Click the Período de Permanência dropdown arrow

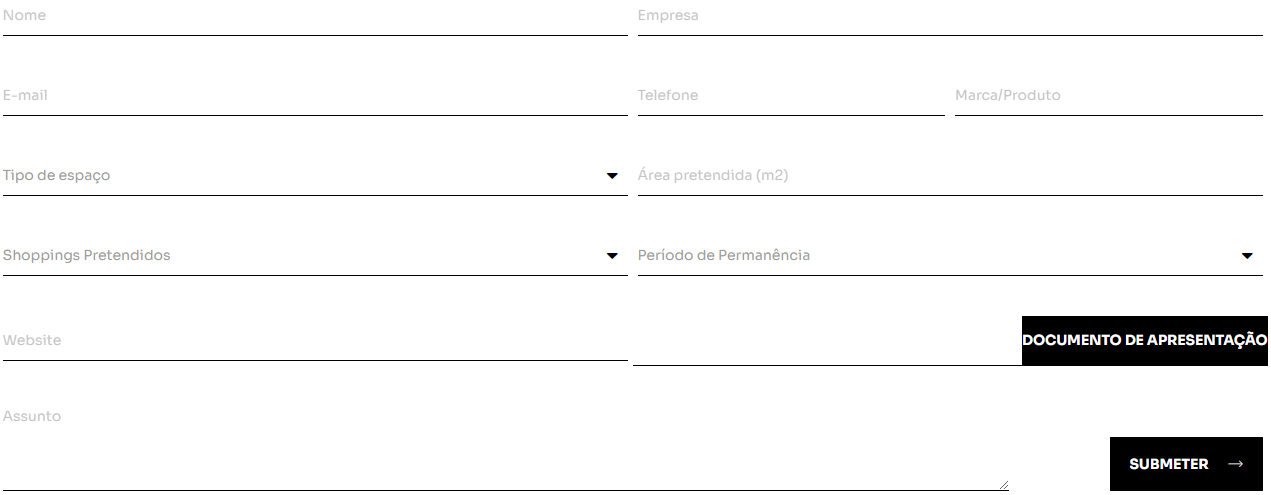1247,256
